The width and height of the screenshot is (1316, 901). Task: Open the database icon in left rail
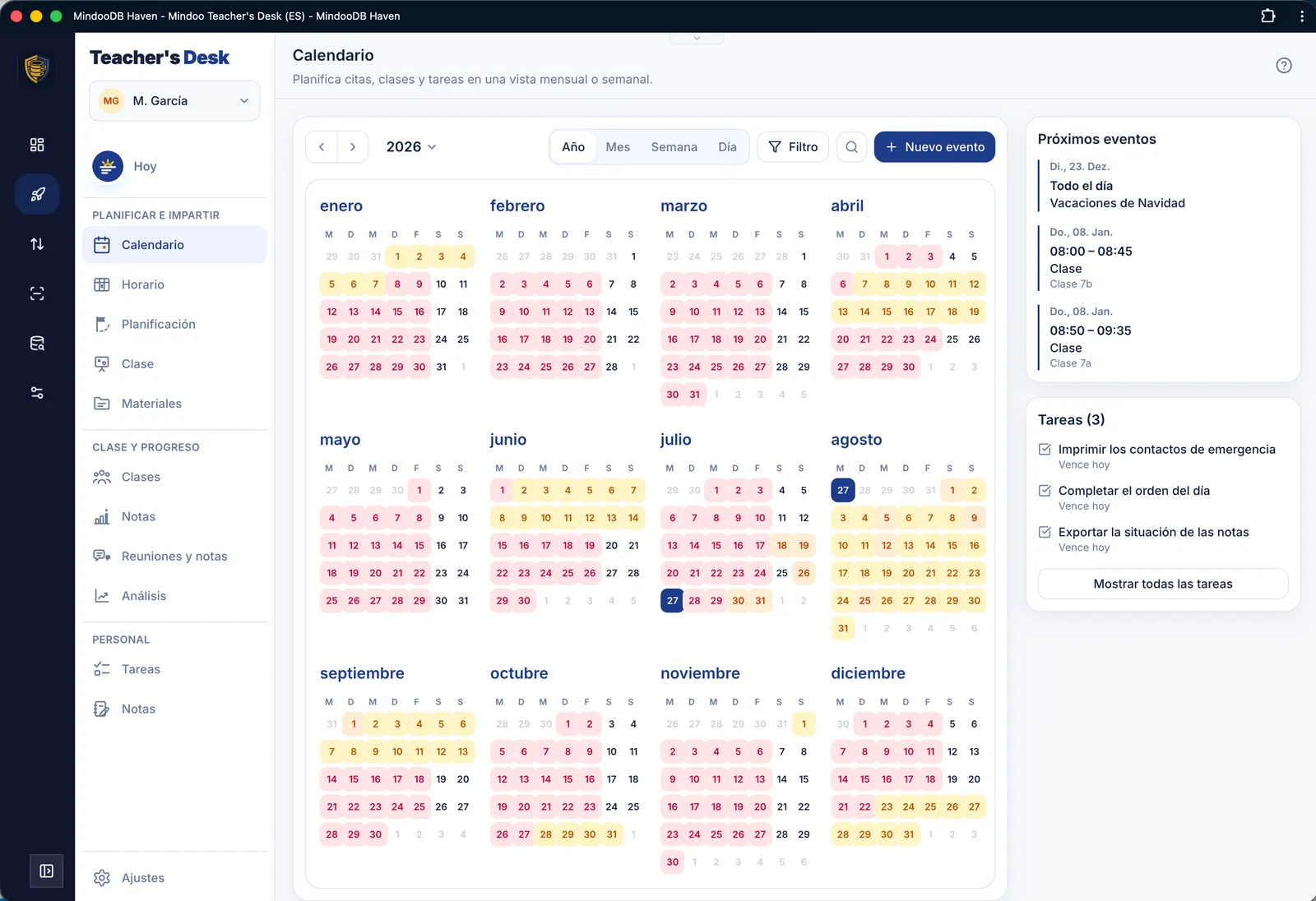coord(37,344)
